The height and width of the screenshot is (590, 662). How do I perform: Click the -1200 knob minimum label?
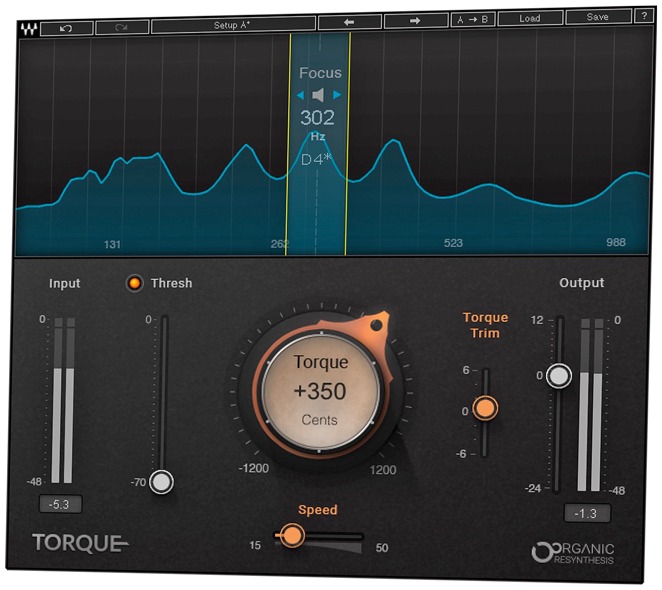tap(254, 468)
